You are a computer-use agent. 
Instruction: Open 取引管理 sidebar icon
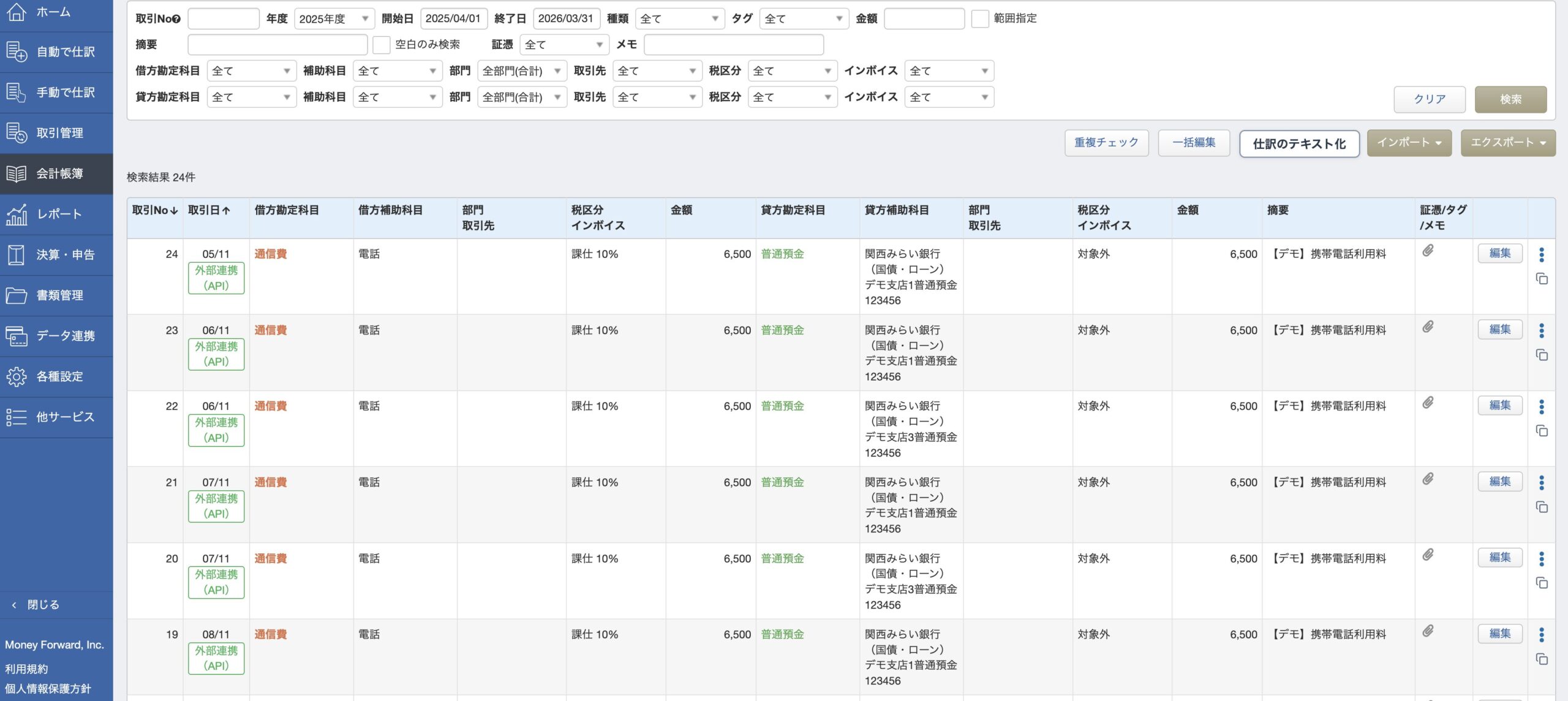[17, 133]
